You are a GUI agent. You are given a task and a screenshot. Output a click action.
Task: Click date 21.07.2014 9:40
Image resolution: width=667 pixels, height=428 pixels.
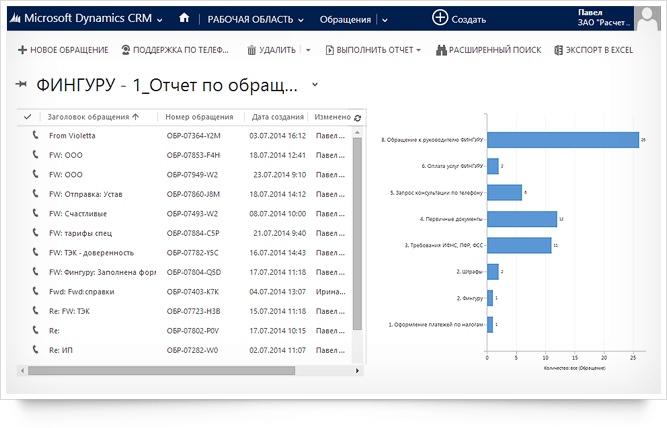click(x=279, y=234)
